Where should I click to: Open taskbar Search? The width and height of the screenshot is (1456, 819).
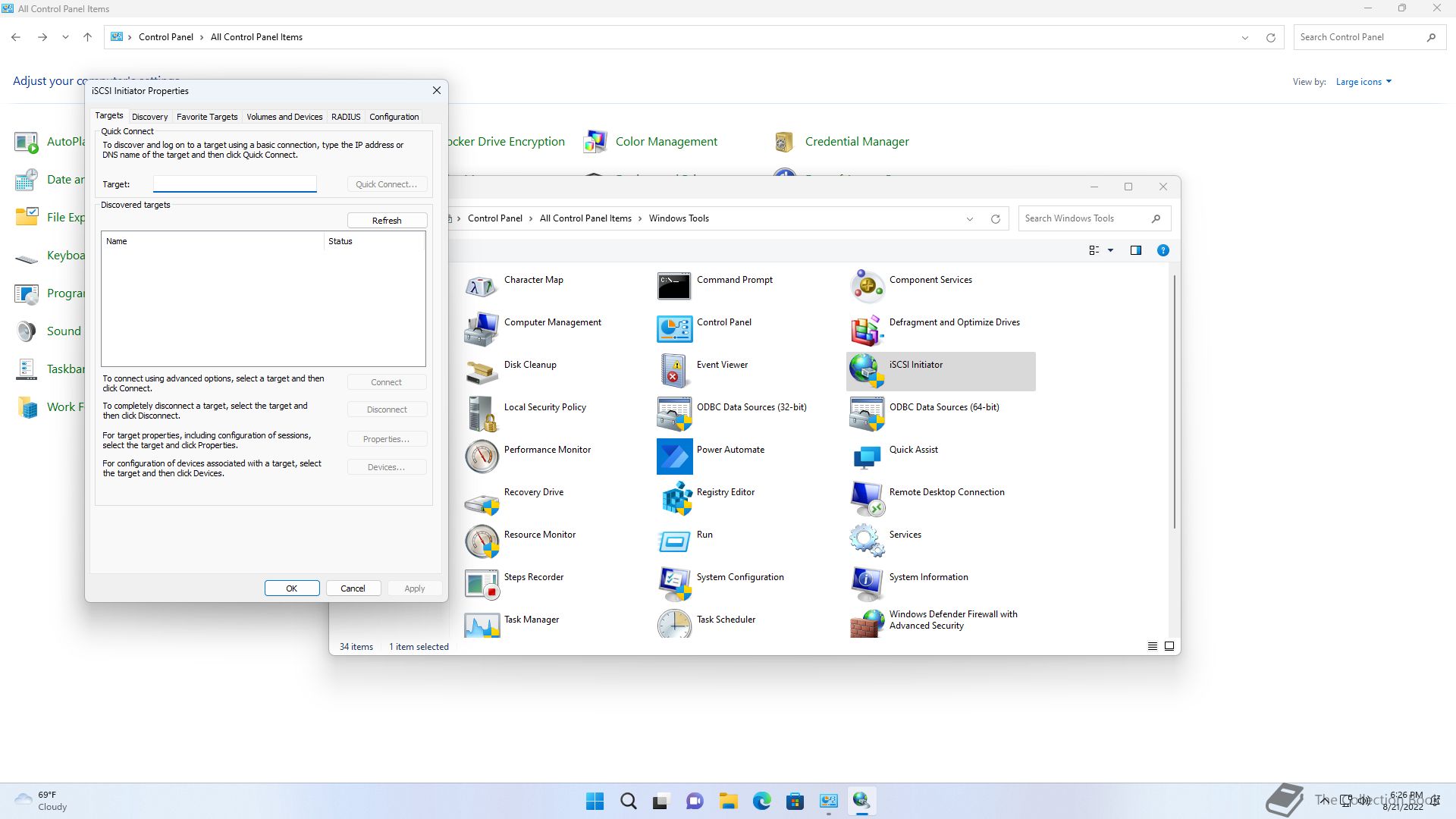tap(628, 801)
